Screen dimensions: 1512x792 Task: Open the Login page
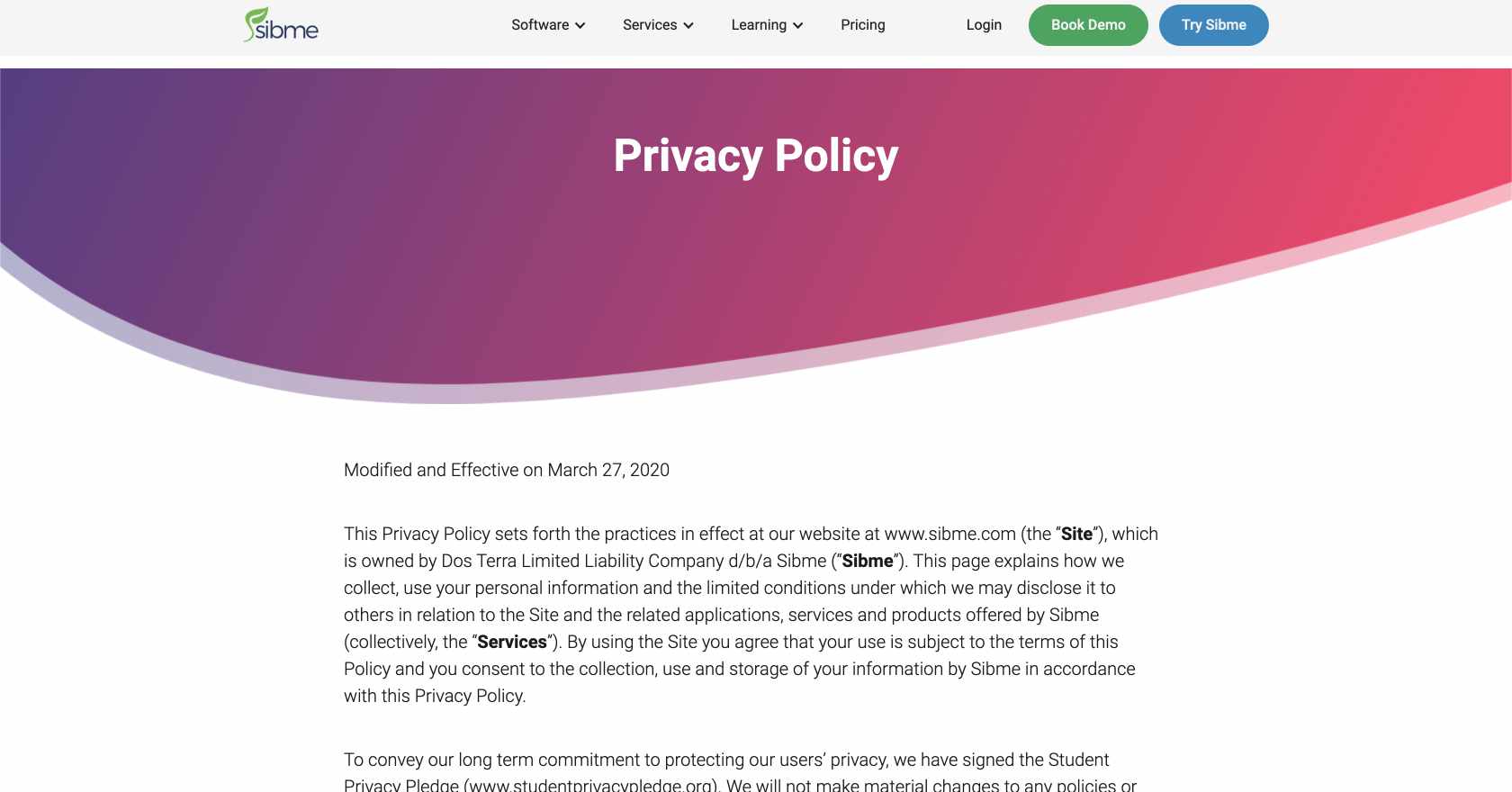(984, 25)
